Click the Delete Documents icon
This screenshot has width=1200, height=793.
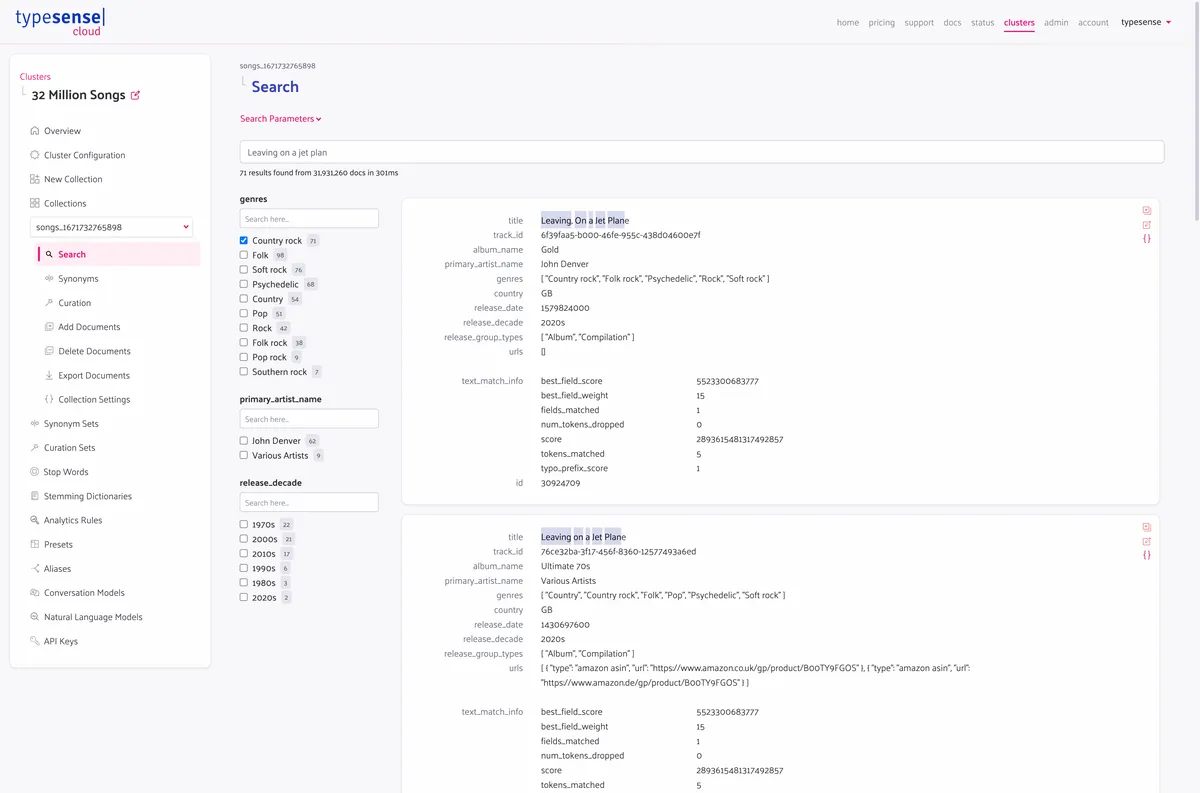[x=49, y=351]
